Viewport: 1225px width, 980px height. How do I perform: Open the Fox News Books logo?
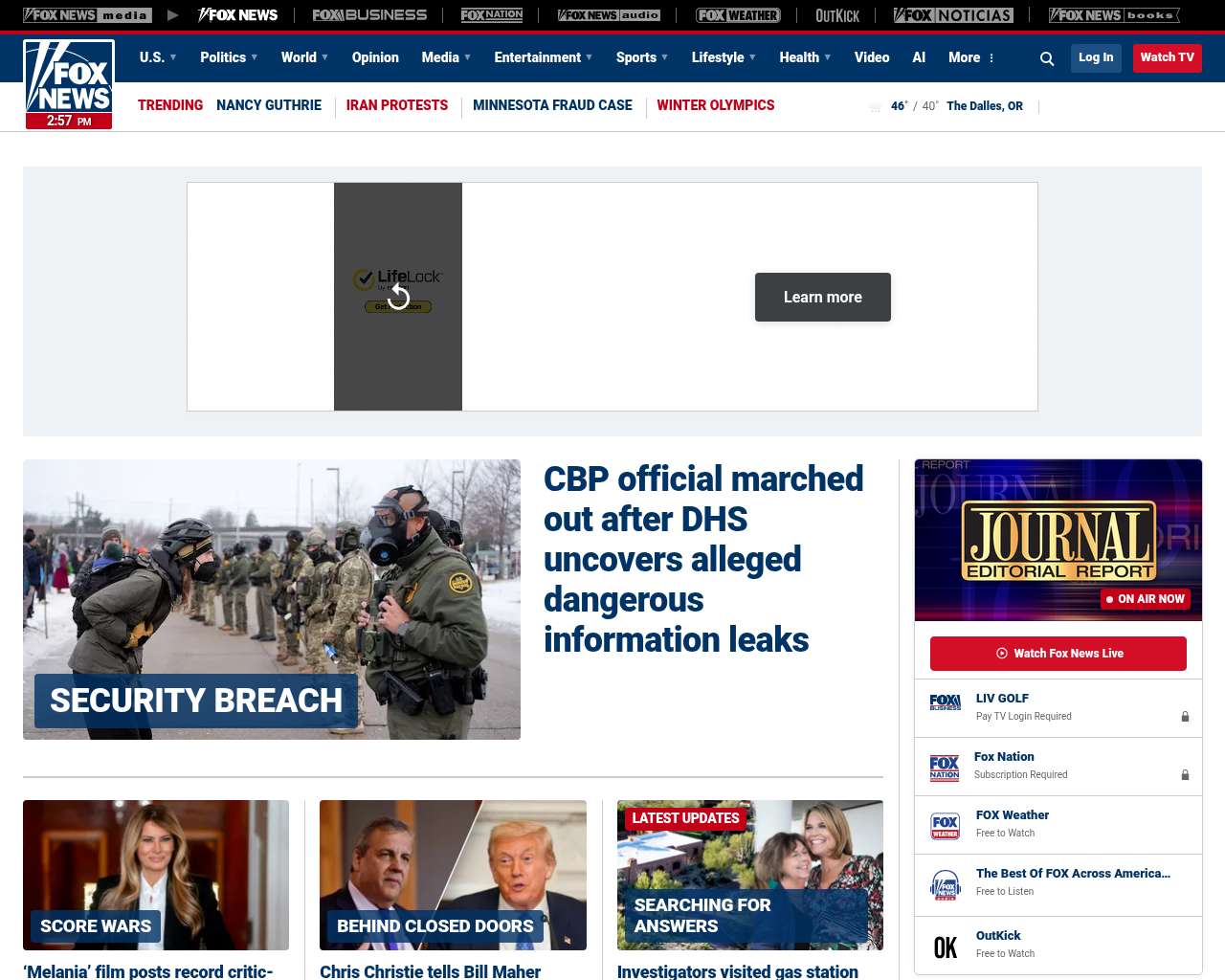(x=1114, y=15)
